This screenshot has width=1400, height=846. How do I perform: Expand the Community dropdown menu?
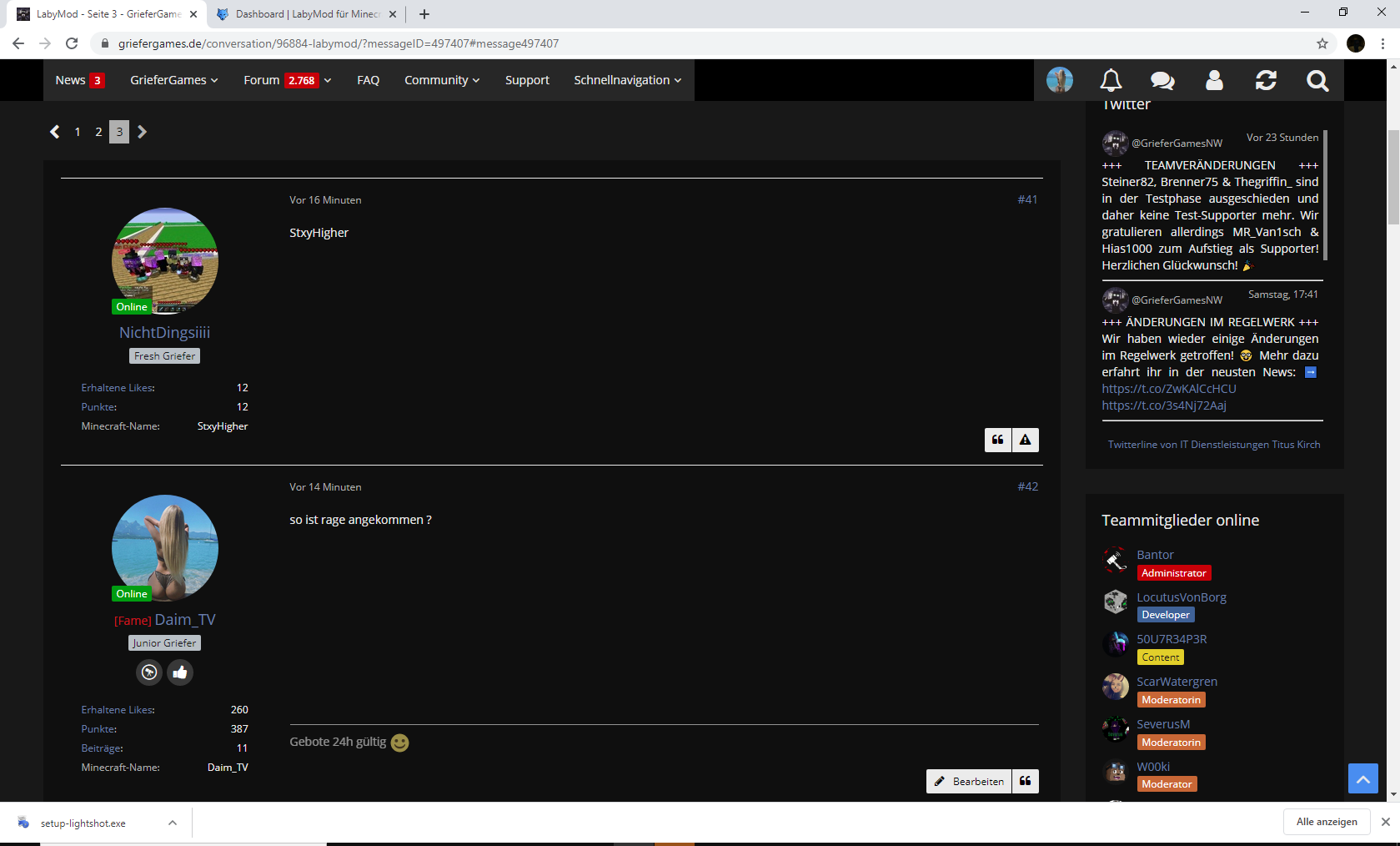[x=442, y=80]
